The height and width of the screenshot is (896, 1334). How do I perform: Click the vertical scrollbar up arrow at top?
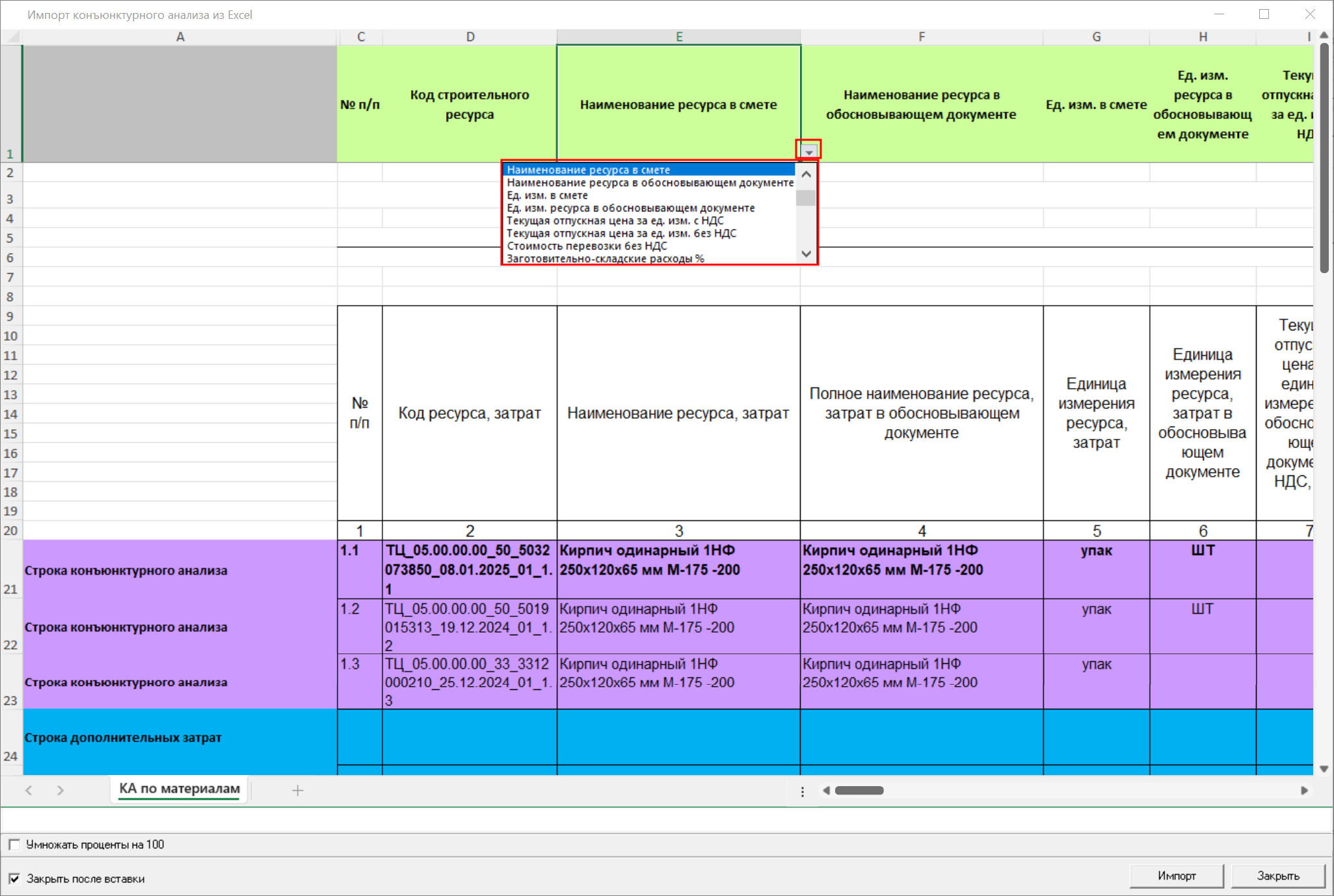click(1324, 36)
